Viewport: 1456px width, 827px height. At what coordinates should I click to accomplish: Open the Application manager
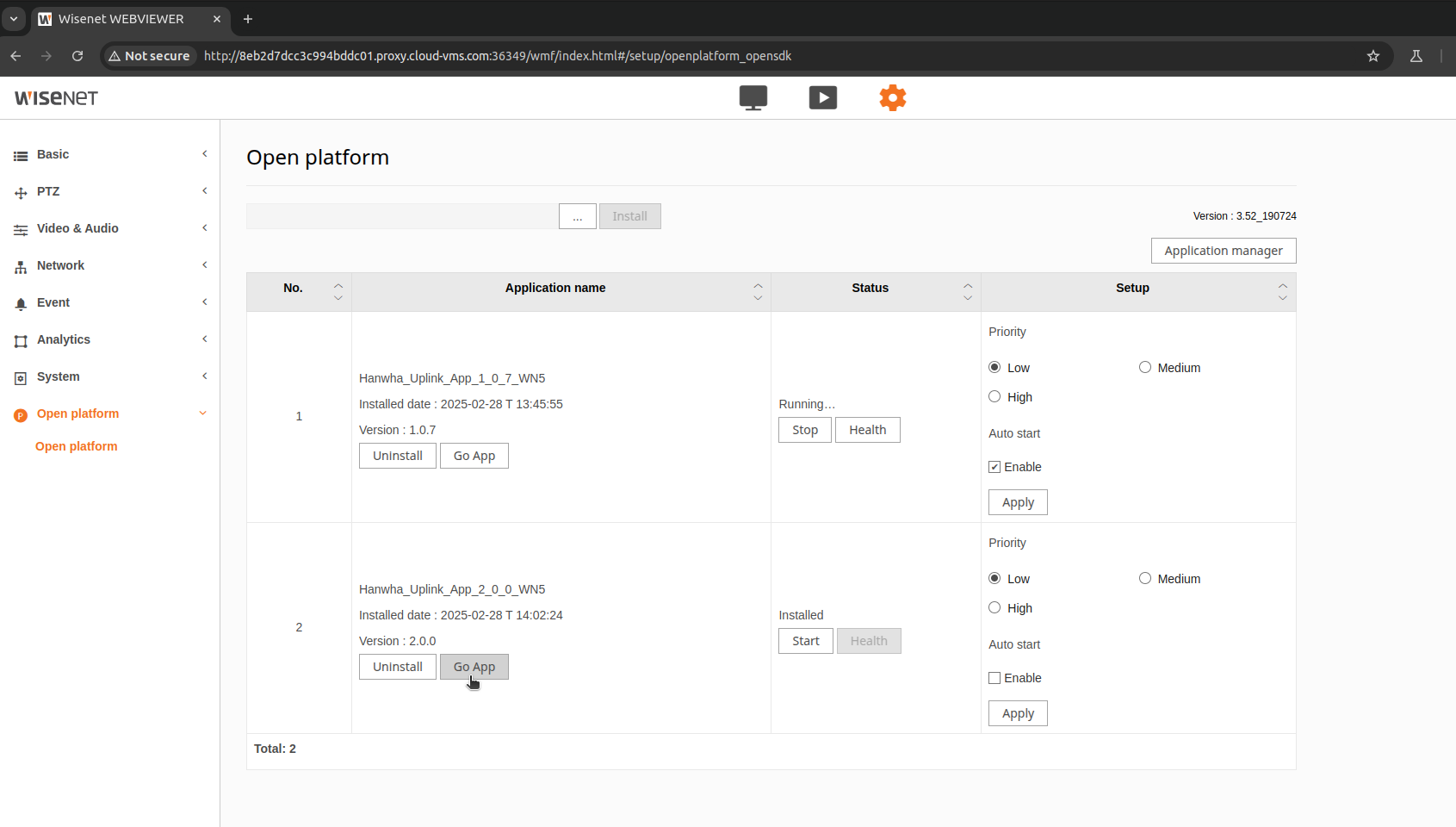click(1223, 251)
